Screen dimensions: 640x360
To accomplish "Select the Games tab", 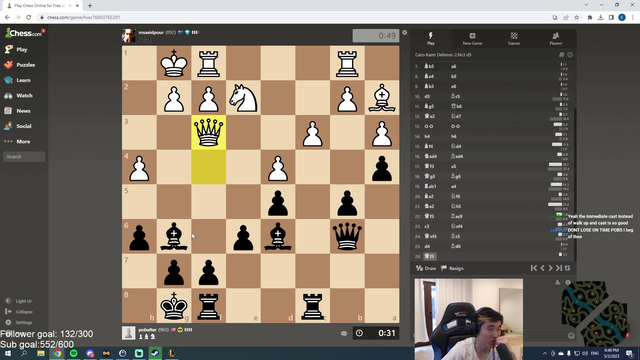I will [514, 38].
